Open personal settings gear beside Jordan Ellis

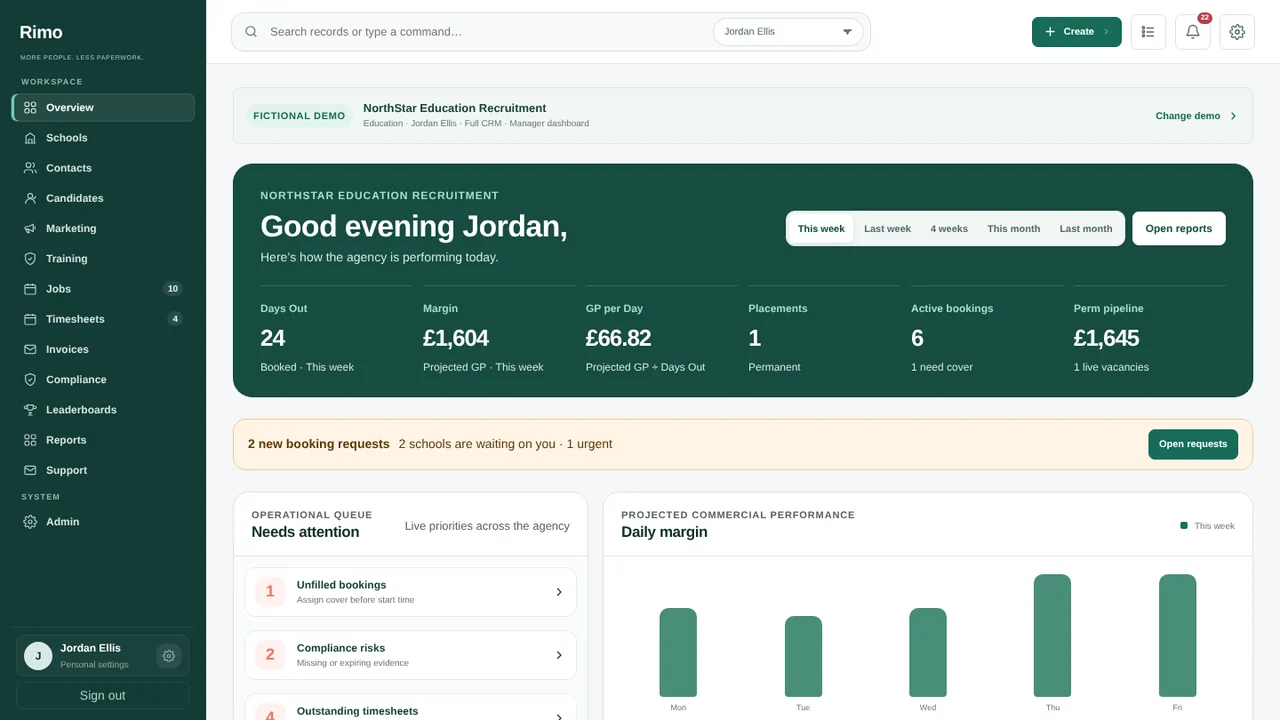click(x=169, y=656)
